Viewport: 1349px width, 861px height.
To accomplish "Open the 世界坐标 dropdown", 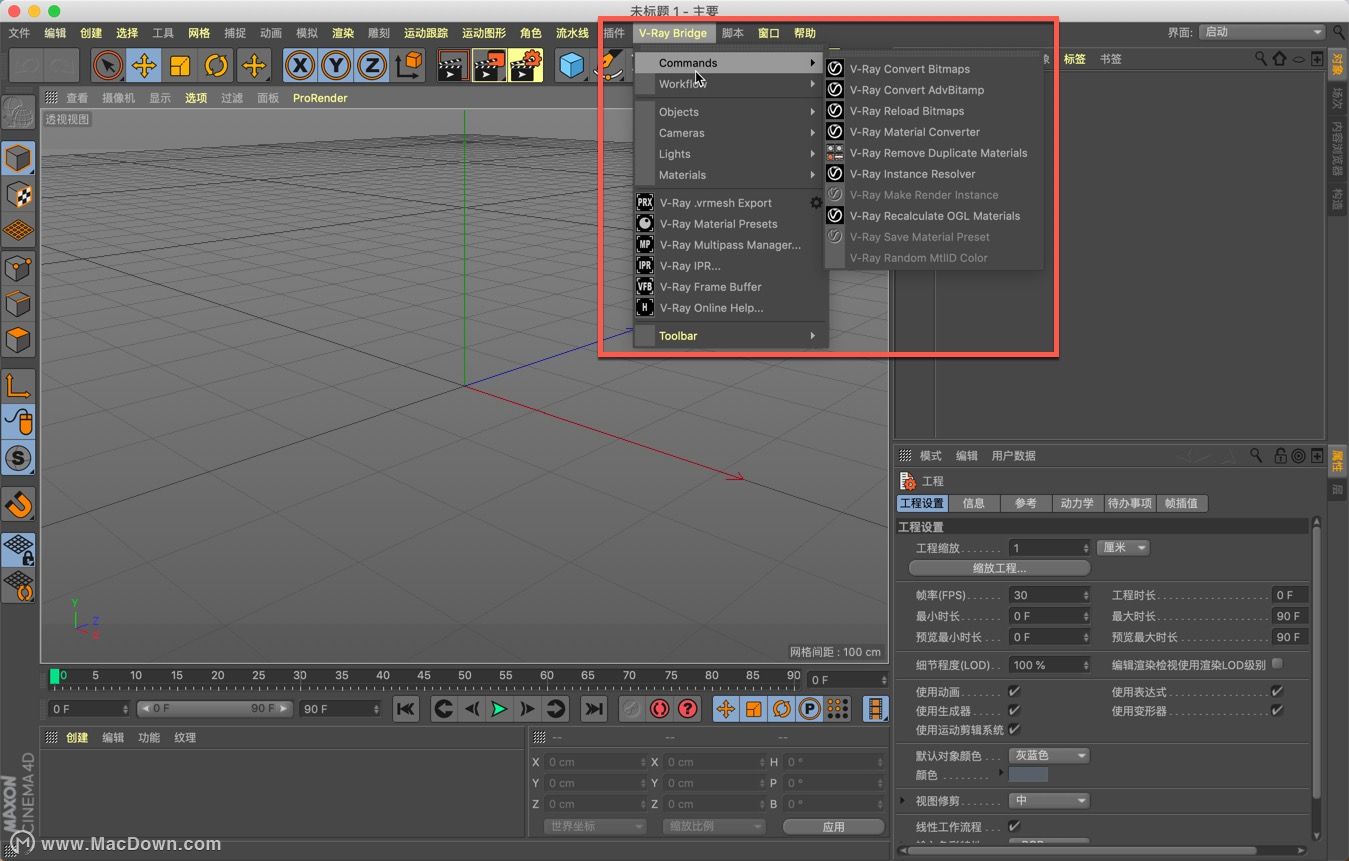I will click(x=595, y=826).
